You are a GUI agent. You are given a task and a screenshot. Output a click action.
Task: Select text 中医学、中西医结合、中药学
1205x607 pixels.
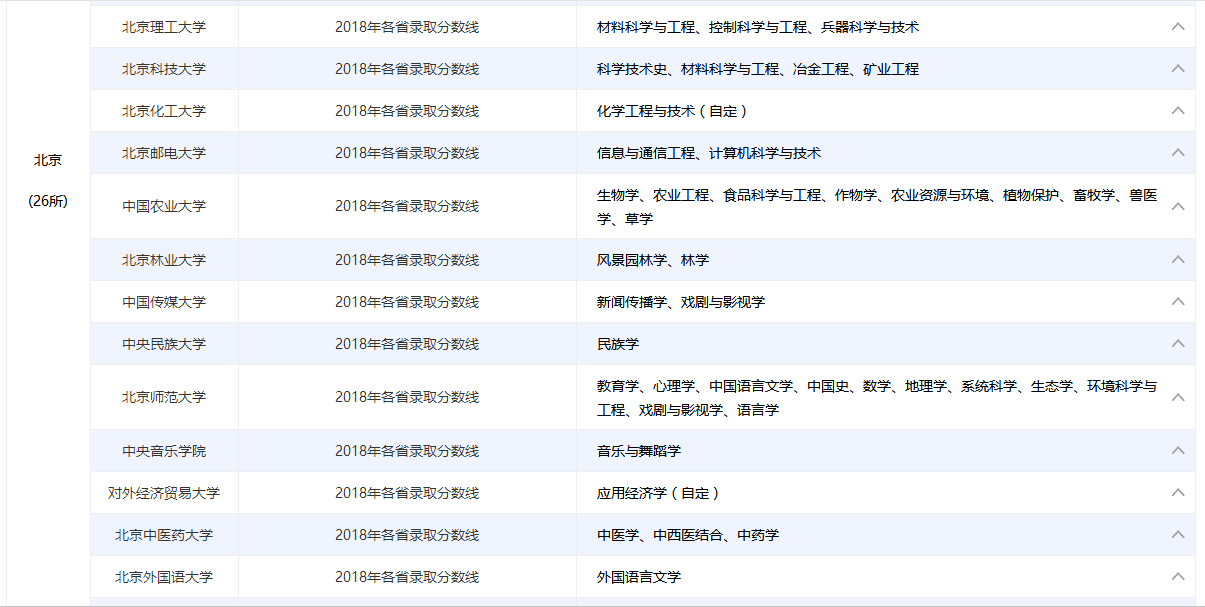click(x=688, y=535)
